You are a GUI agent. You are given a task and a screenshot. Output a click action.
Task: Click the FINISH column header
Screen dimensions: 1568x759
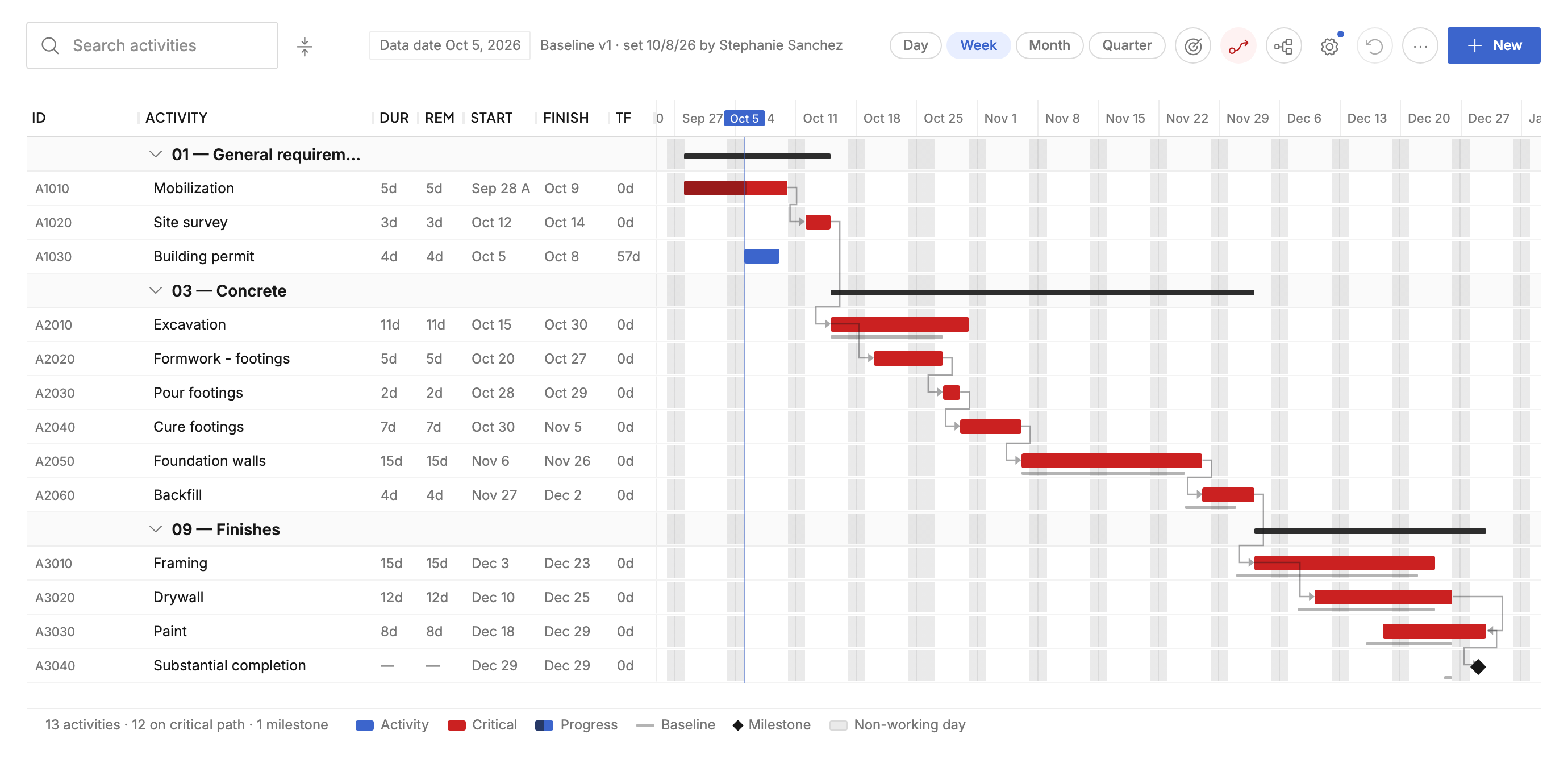tap(565, 118)
